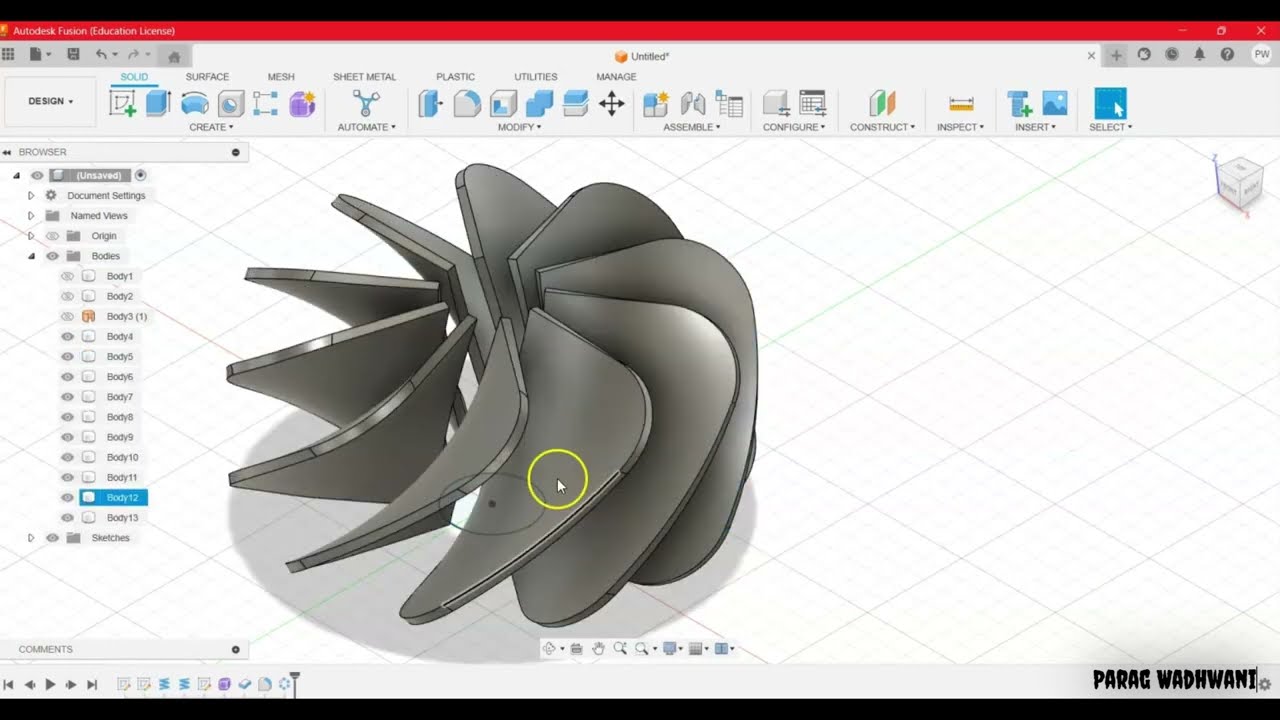Screen dimensions: 1280x720
Task: Open the Measure tool
Action: 961,103
